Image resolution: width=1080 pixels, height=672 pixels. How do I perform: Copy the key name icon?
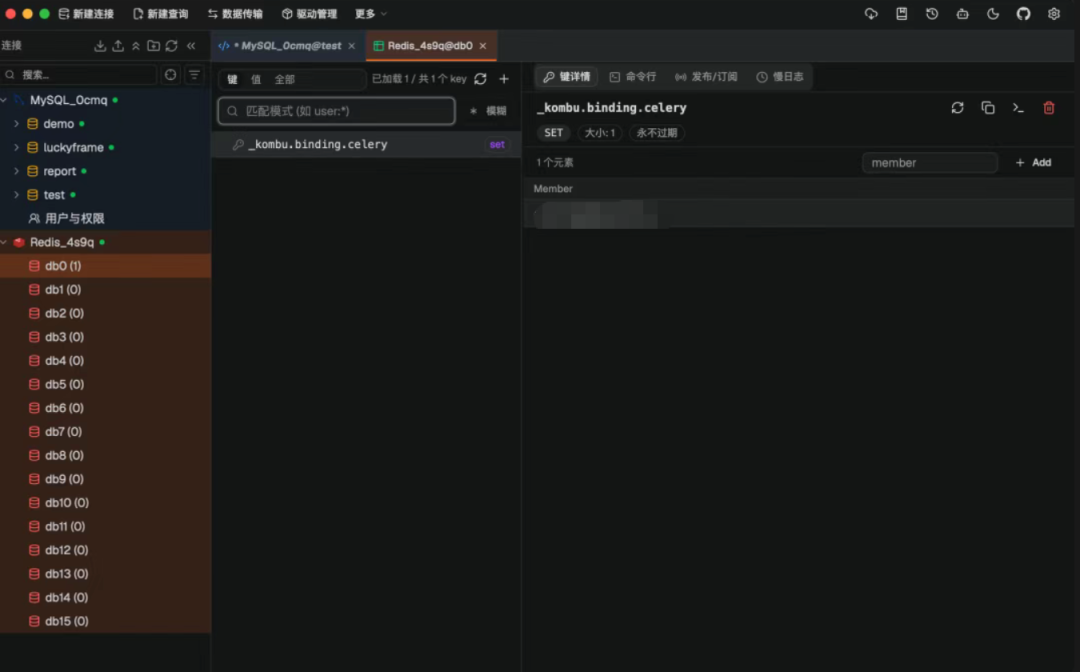coord(988,108)
